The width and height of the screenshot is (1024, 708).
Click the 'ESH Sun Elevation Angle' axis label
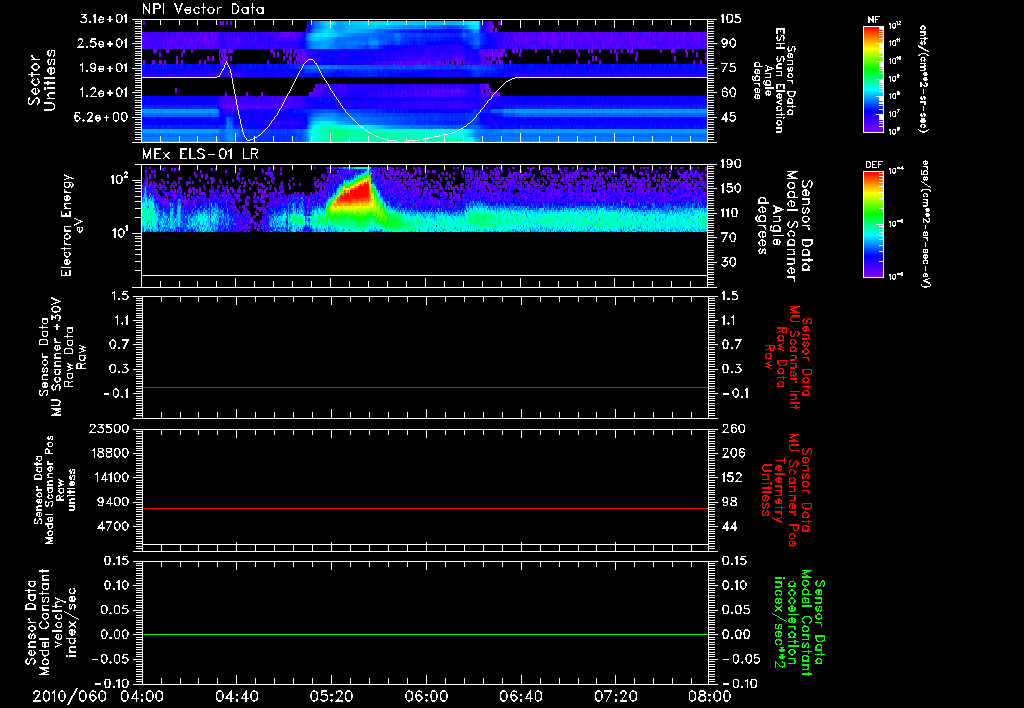point(773,80)
